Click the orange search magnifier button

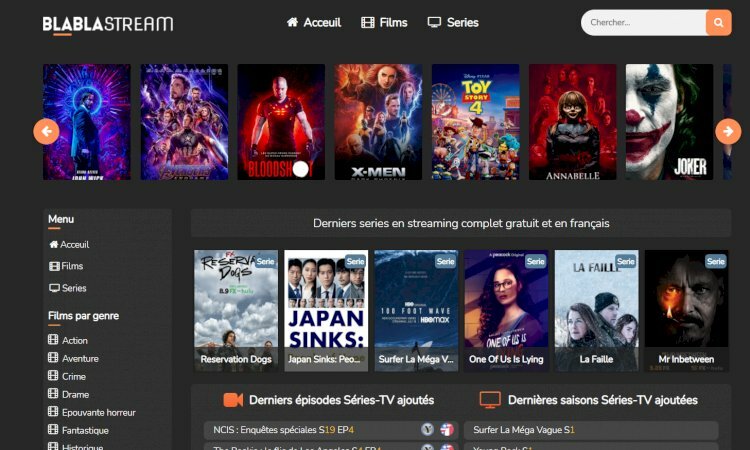(x=718, y=22)
